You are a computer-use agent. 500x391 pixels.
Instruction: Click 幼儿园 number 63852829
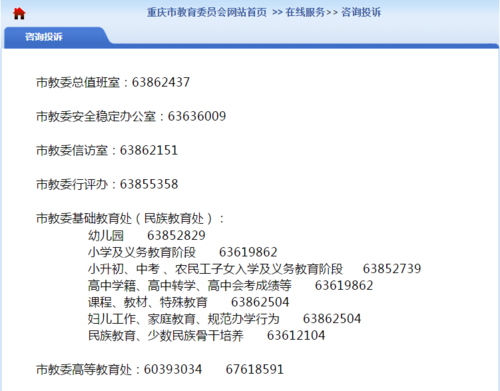176,236
